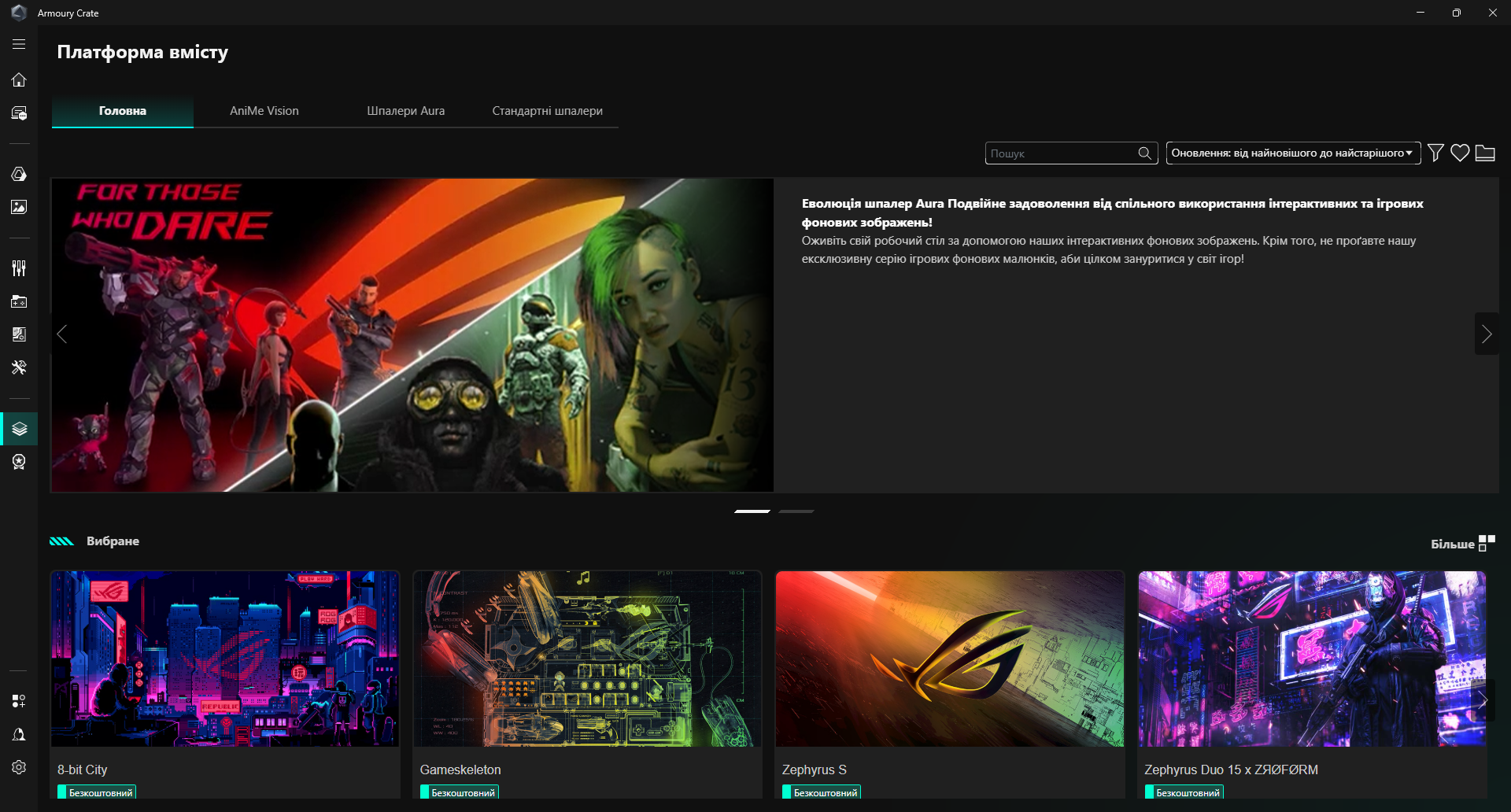The image size is (1511, 812).
Task: Click the Еволюція шпалер Aura banner headline
Action: pyautogui.click(x=1113, y=213)
